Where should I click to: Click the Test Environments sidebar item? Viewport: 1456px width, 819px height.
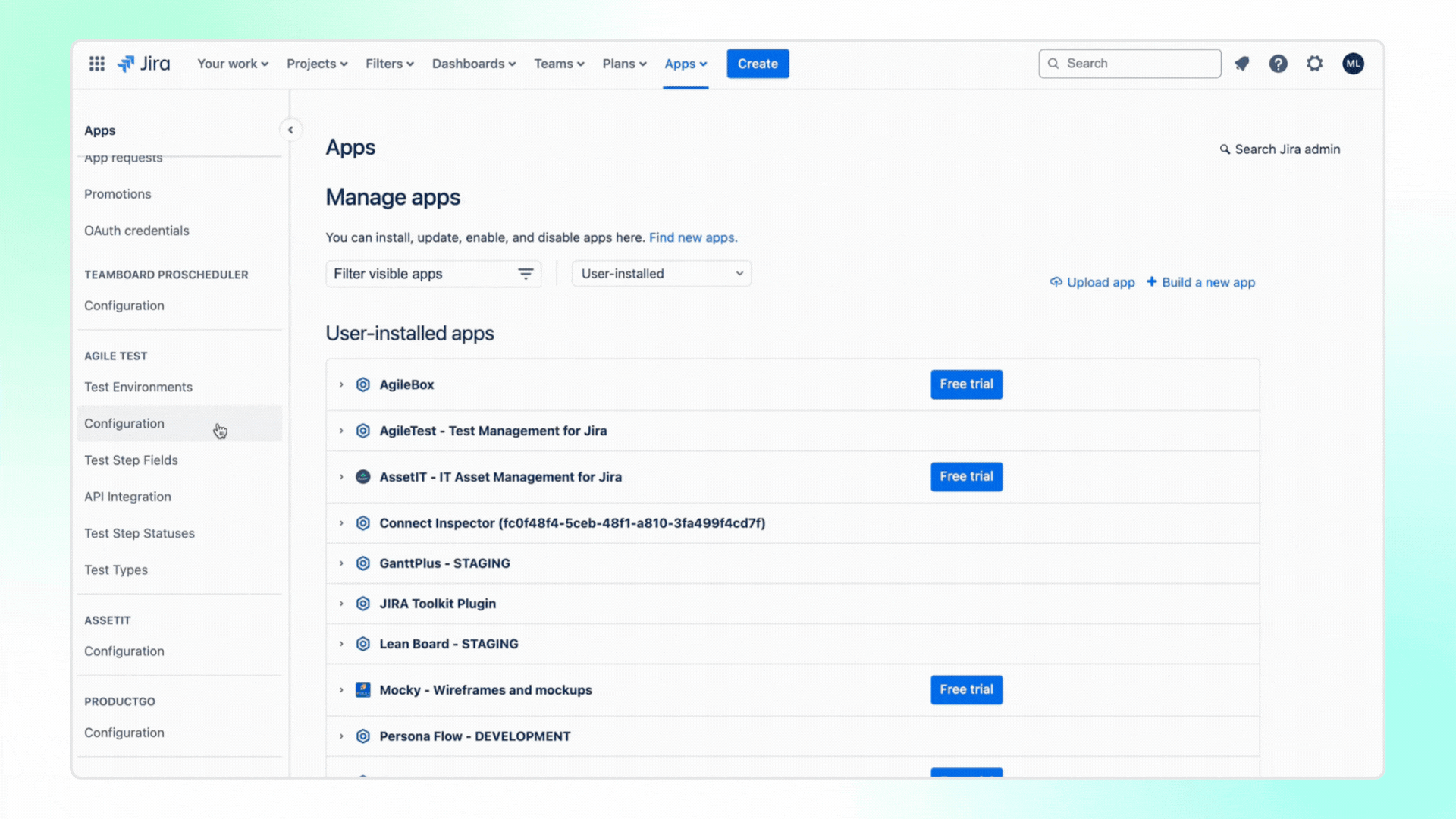point(138,386)
